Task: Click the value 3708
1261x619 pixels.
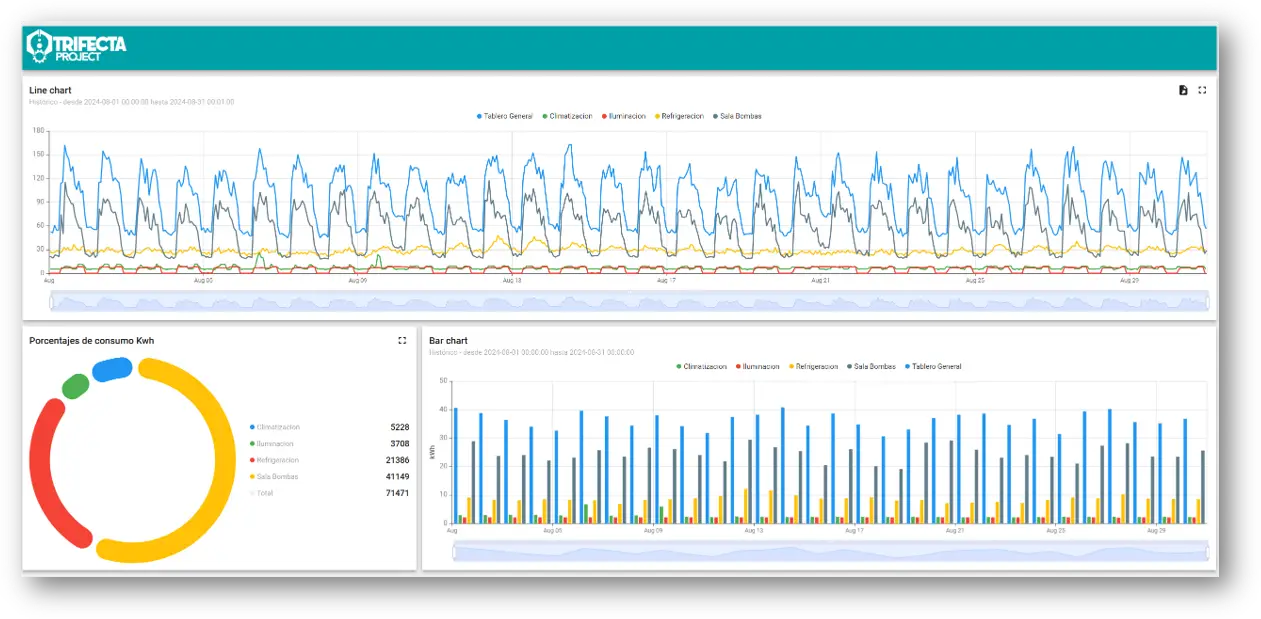Action: point(399,443)
